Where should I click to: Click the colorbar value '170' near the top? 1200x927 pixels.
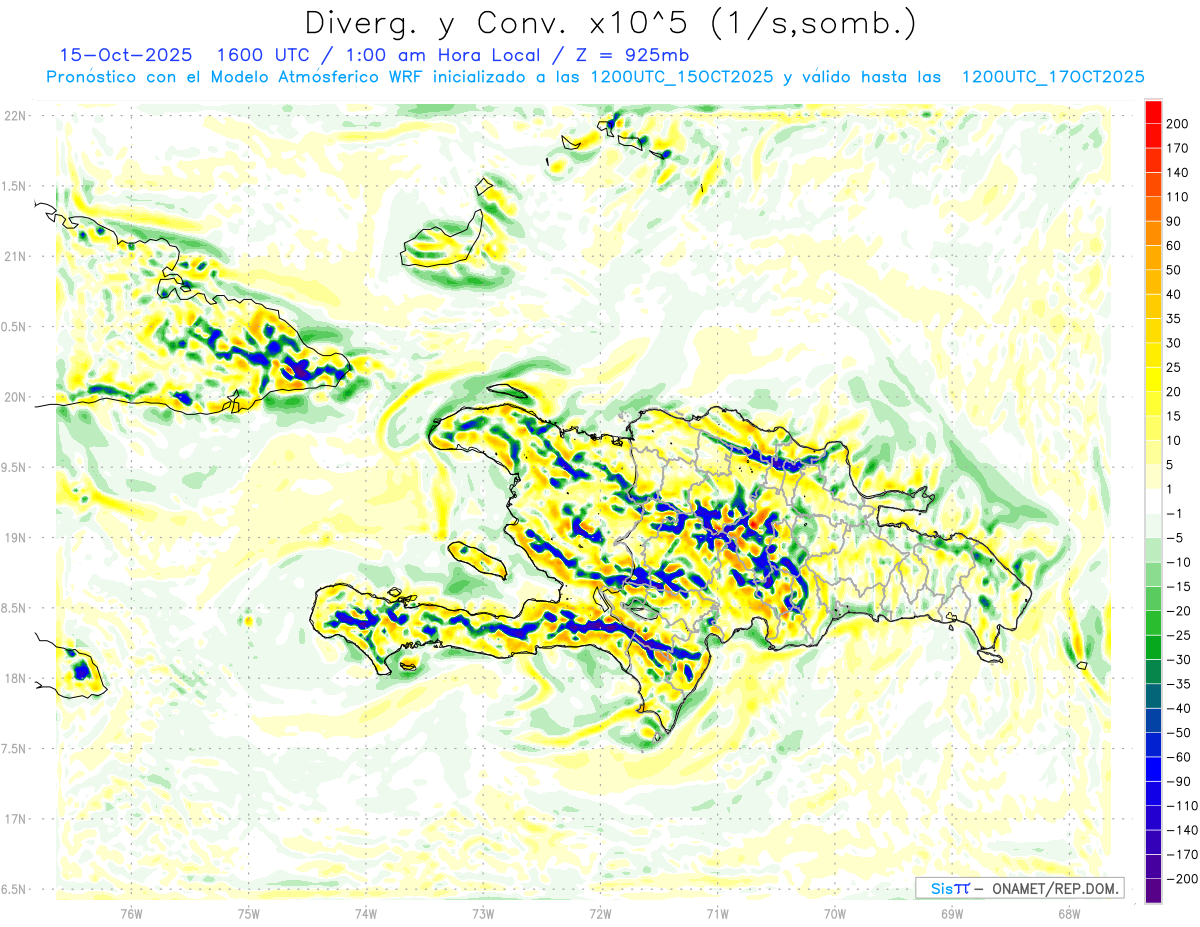point(1178,149)
